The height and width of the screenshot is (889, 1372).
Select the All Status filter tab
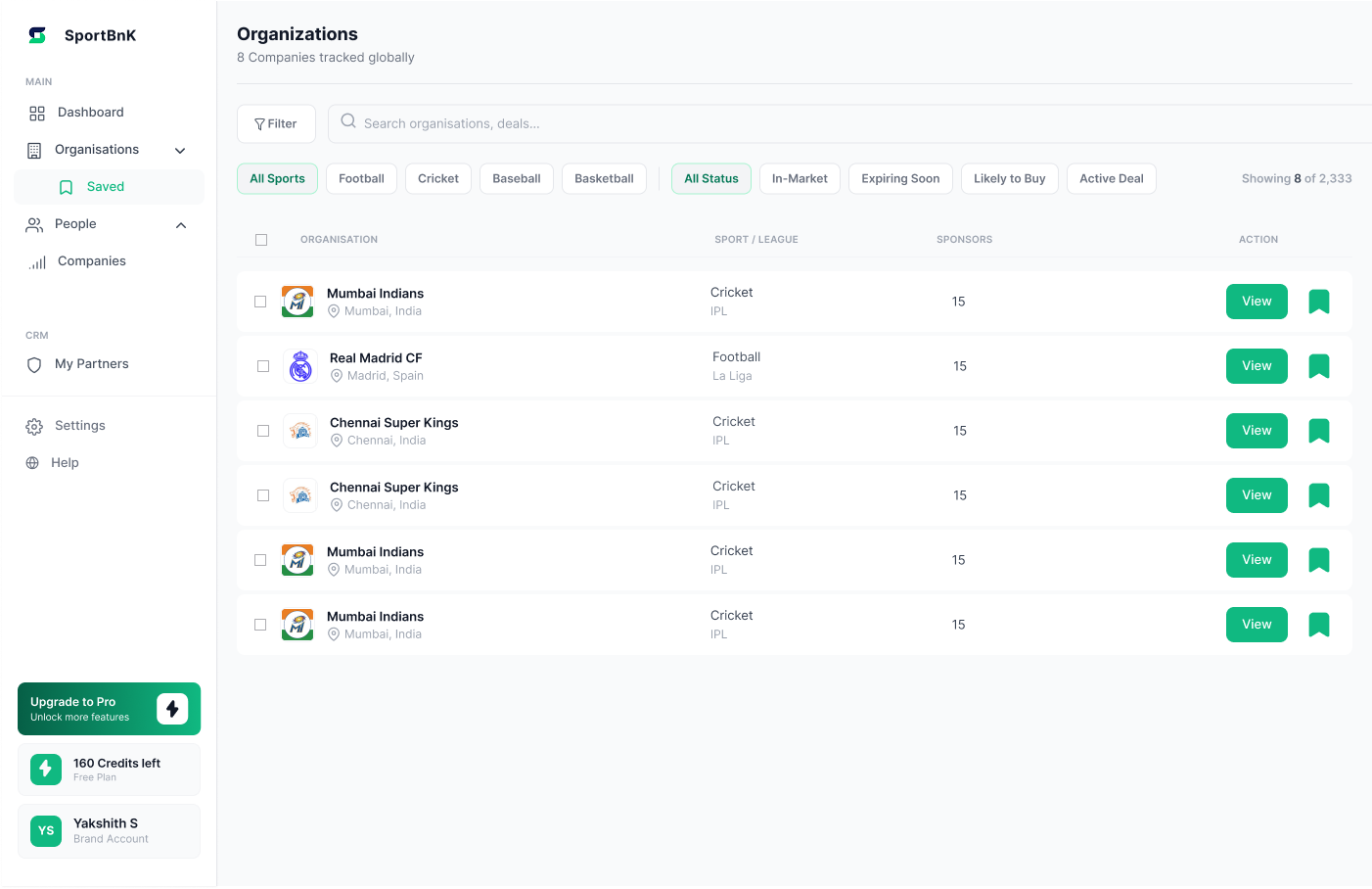711,178
